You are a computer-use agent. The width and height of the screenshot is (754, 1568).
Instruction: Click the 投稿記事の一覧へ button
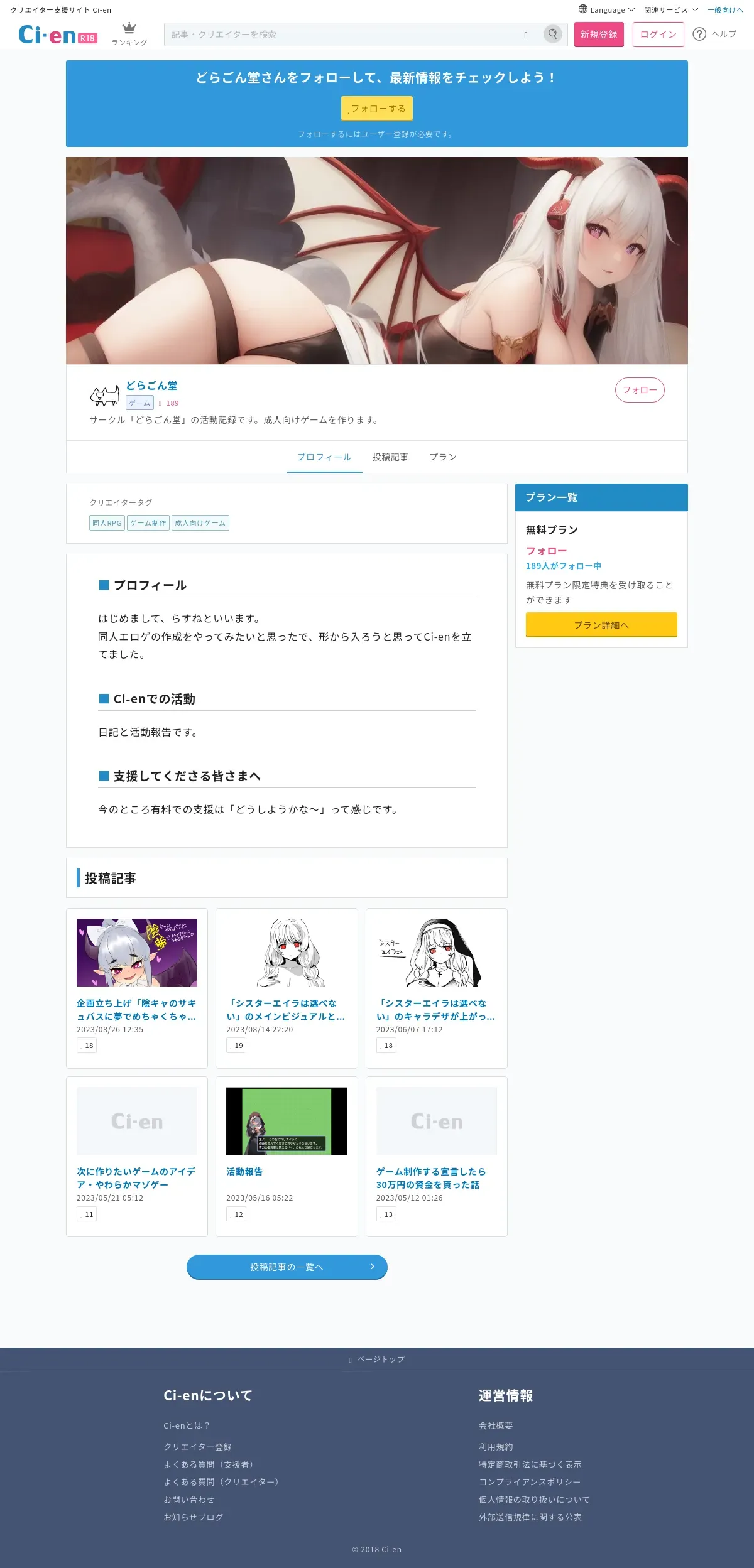287,1267
